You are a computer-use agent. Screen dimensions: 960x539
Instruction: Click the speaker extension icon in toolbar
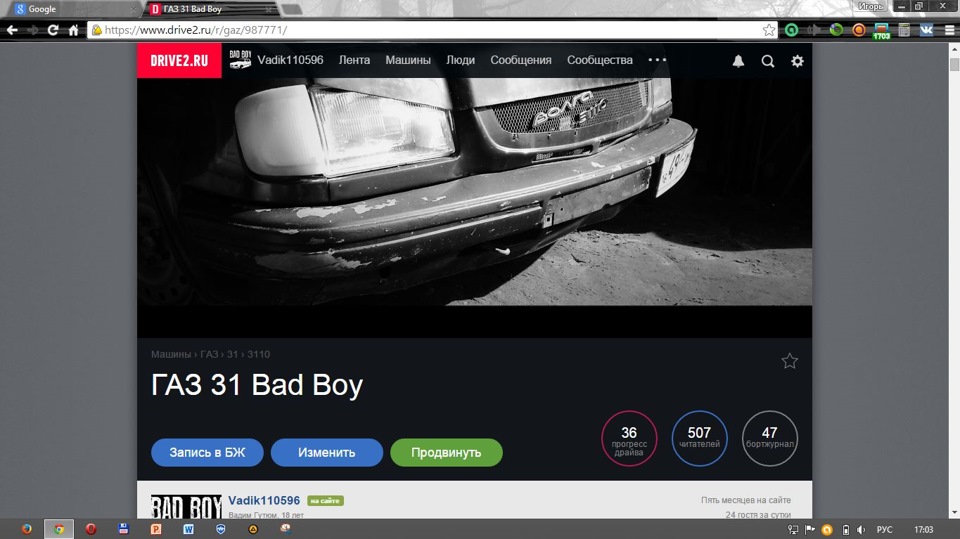coord(814,30)
